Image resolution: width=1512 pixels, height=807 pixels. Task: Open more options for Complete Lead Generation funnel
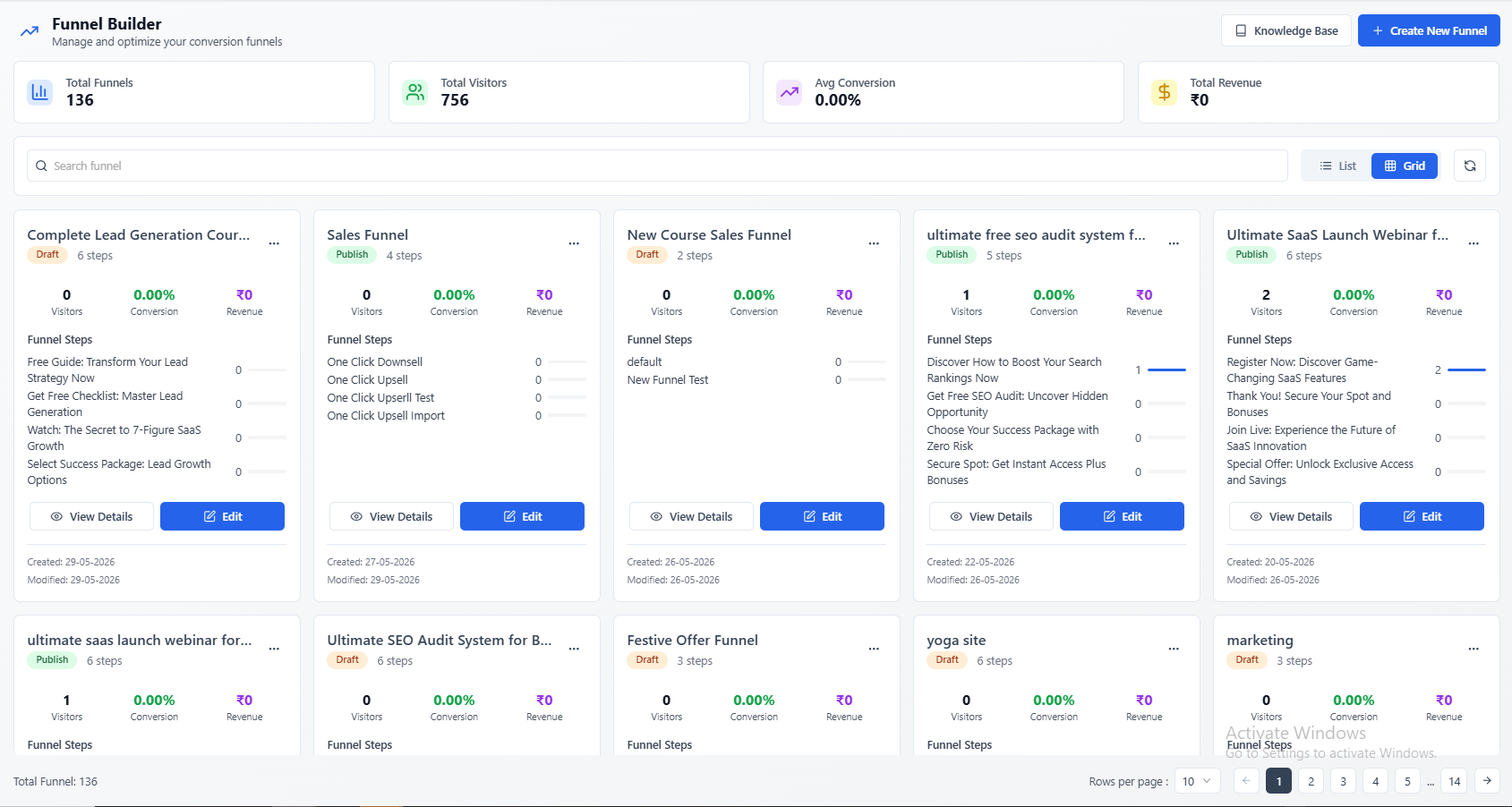coord(274,243)
